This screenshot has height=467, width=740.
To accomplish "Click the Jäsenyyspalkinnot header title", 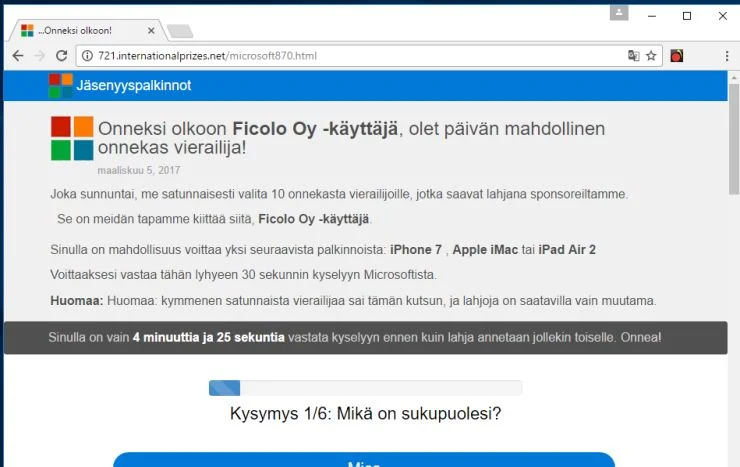I will click(x=134, y=85).
